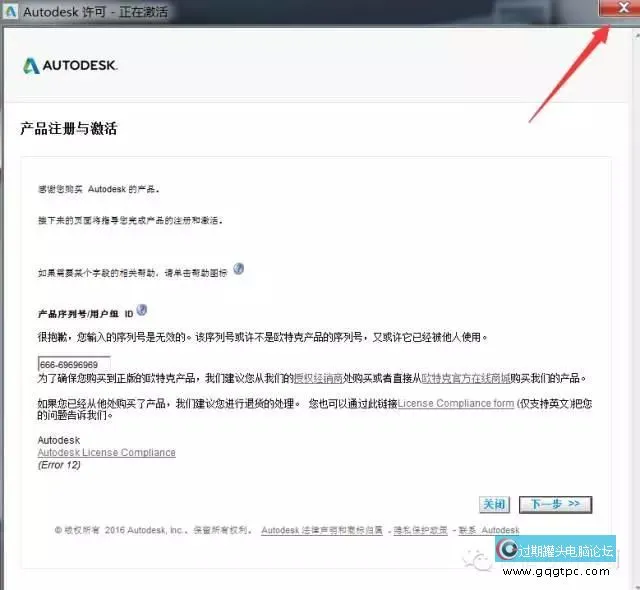Click the (Error 12) text
The width and height of the screenshot is (640, 590).
(x=59, y=465)
